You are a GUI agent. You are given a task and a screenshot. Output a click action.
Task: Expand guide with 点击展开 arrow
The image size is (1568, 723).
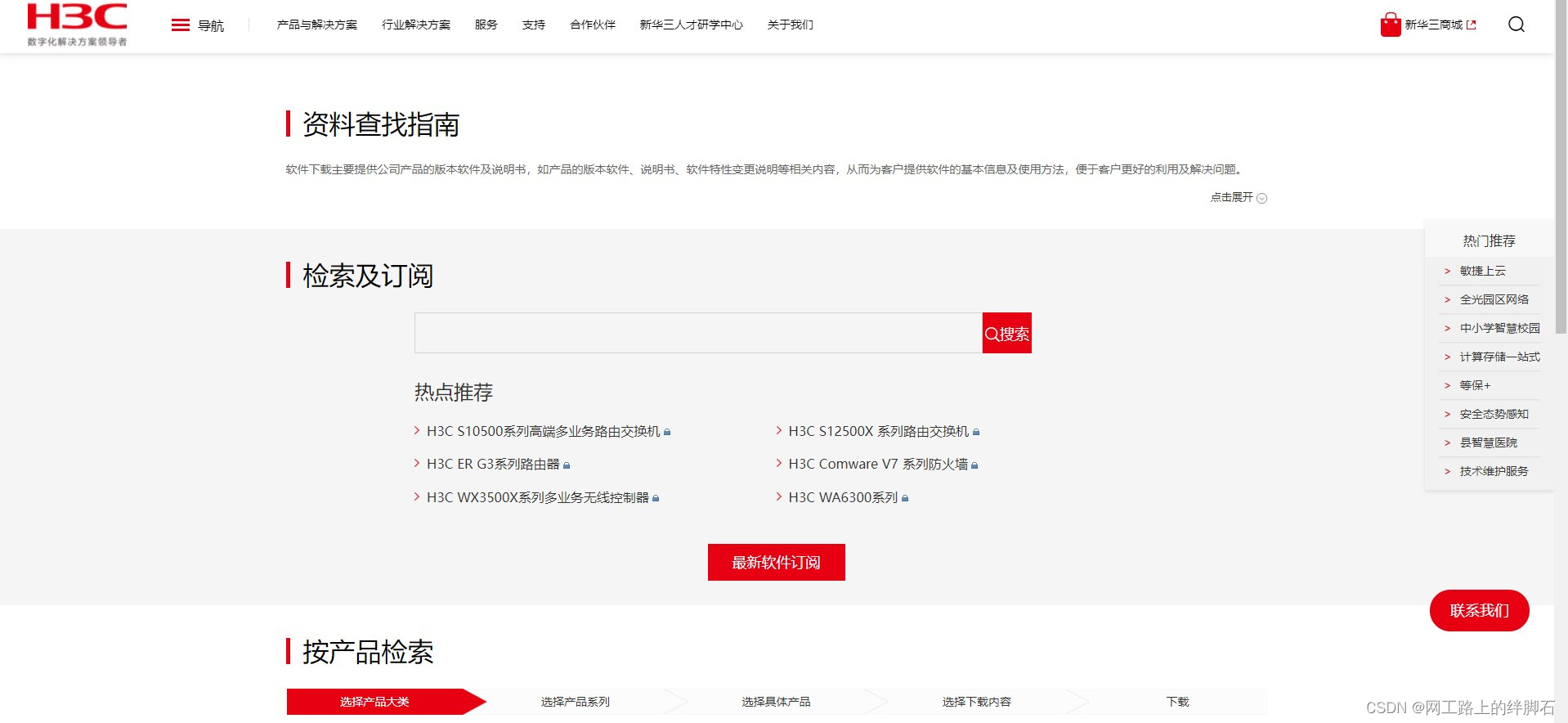pyautogui.click(x=1261, y=198)
